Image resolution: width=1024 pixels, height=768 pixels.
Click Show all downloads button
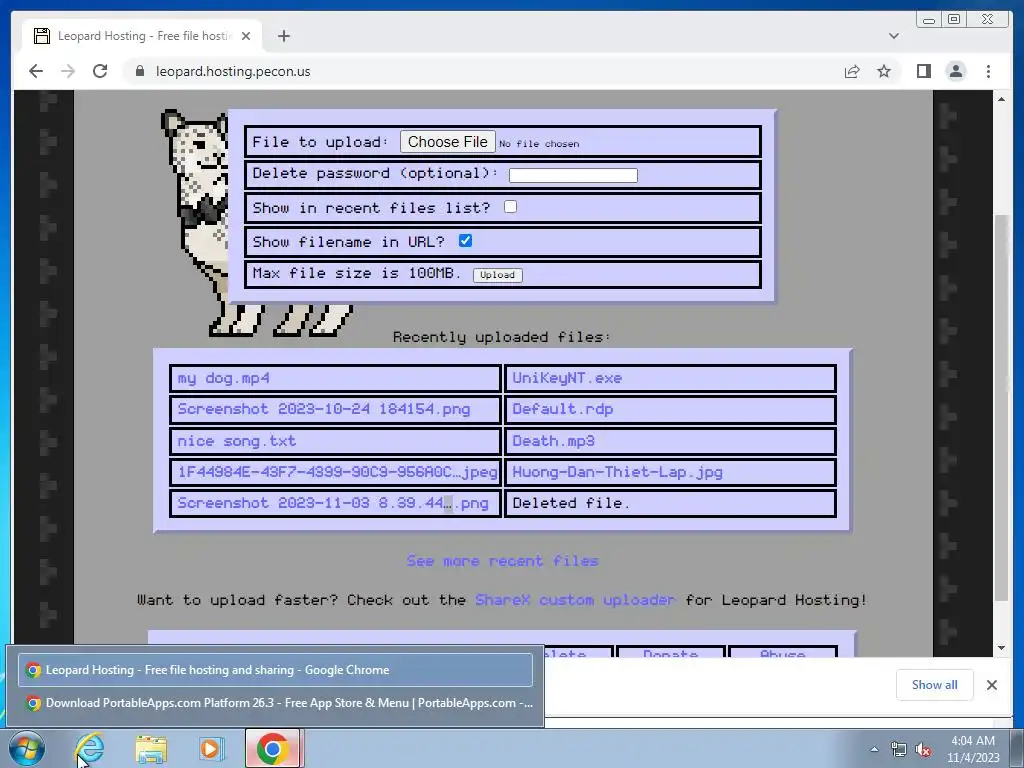tap(935, 684)
